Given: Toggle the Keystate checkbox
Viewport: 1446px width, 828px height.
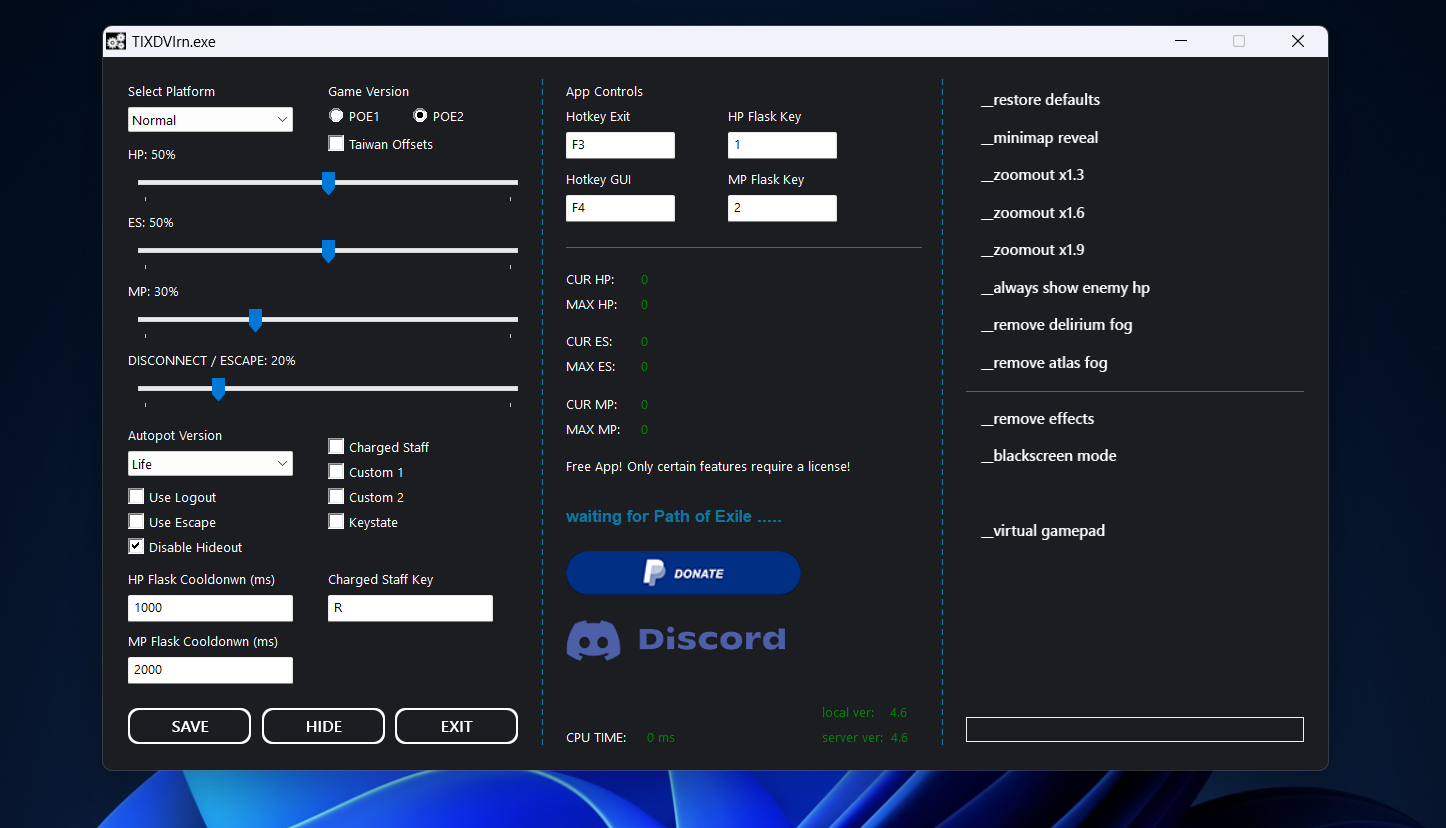Looking at the screenshot, I should (x=336, y=522).
